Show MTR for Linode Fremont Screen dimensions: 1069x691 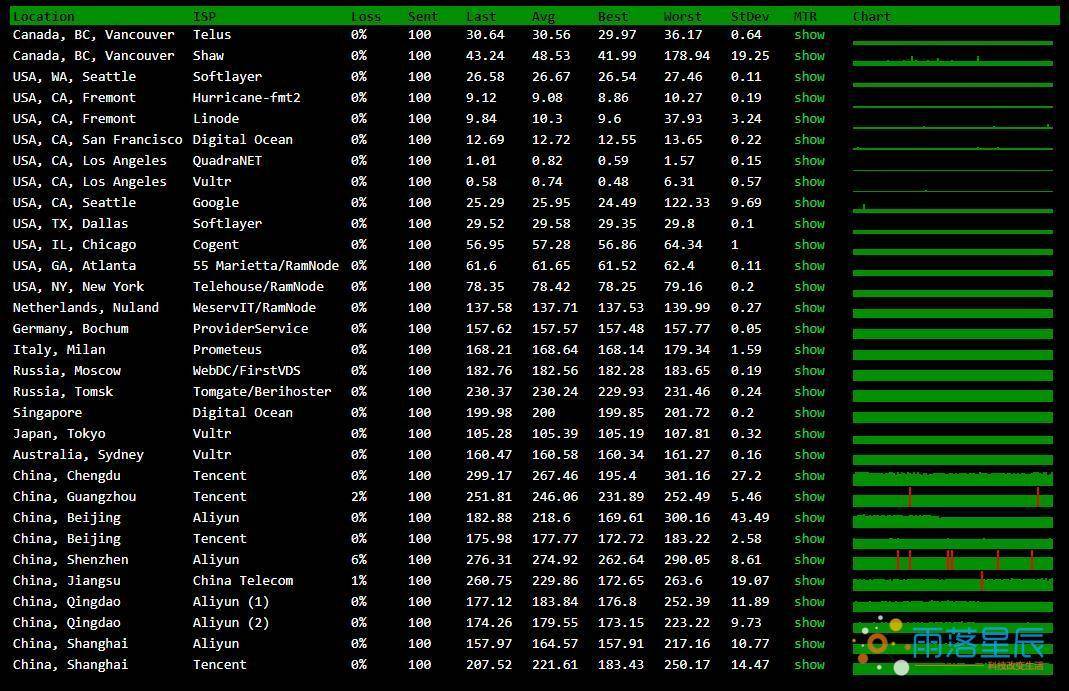(809, 119)
